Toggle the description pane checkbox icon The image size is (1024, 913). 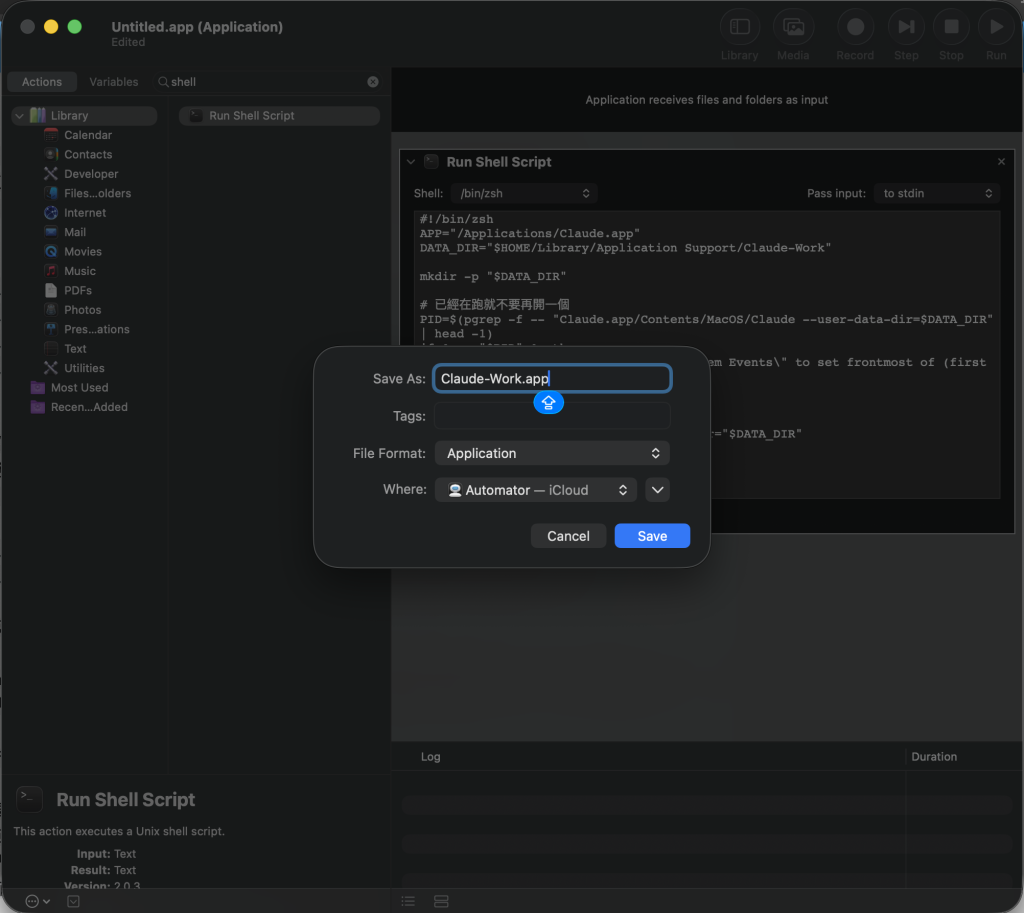73,901
